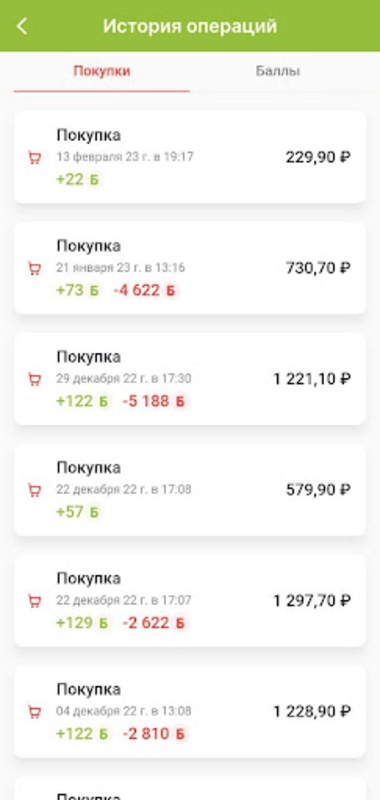Open the purchase for 1 228,90 ₽

[190, 711]
